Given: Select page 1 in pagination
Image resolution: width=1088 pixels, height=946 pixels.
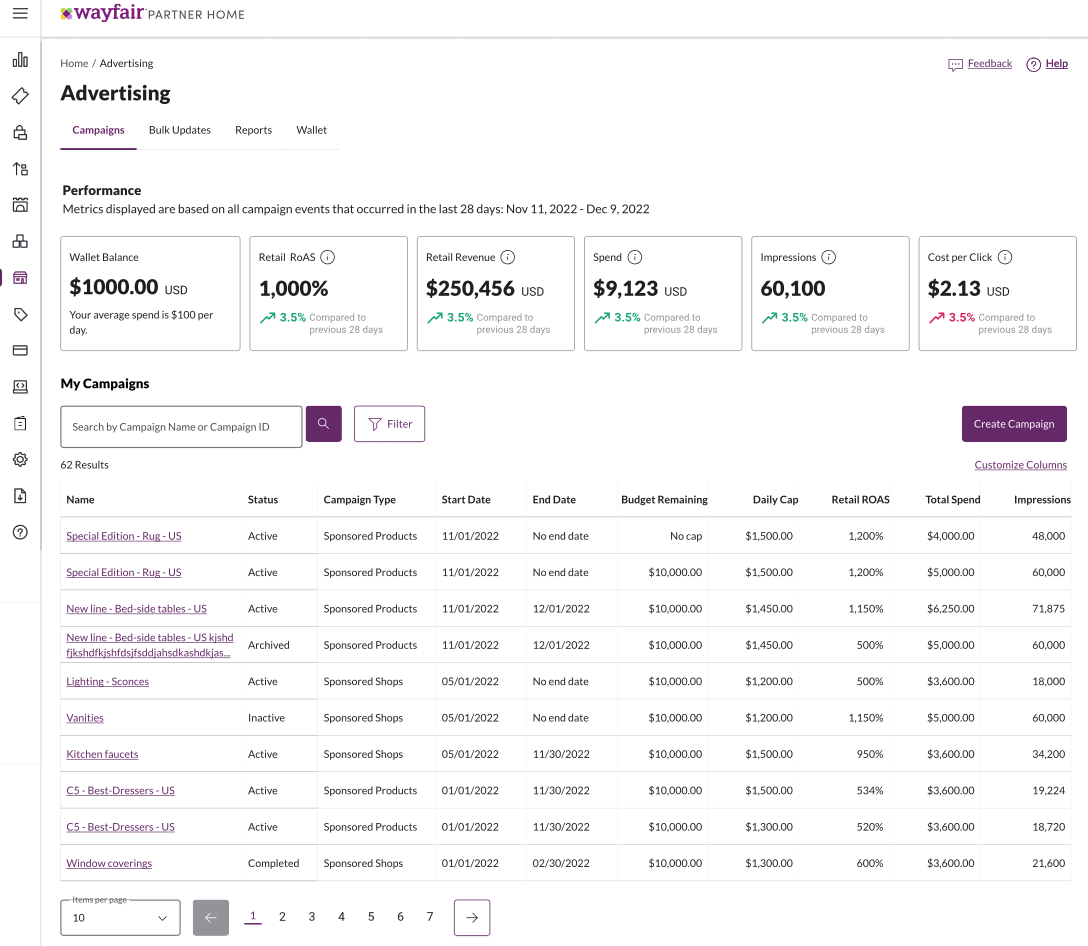Looking at the screenshot, I should (253, 917).
